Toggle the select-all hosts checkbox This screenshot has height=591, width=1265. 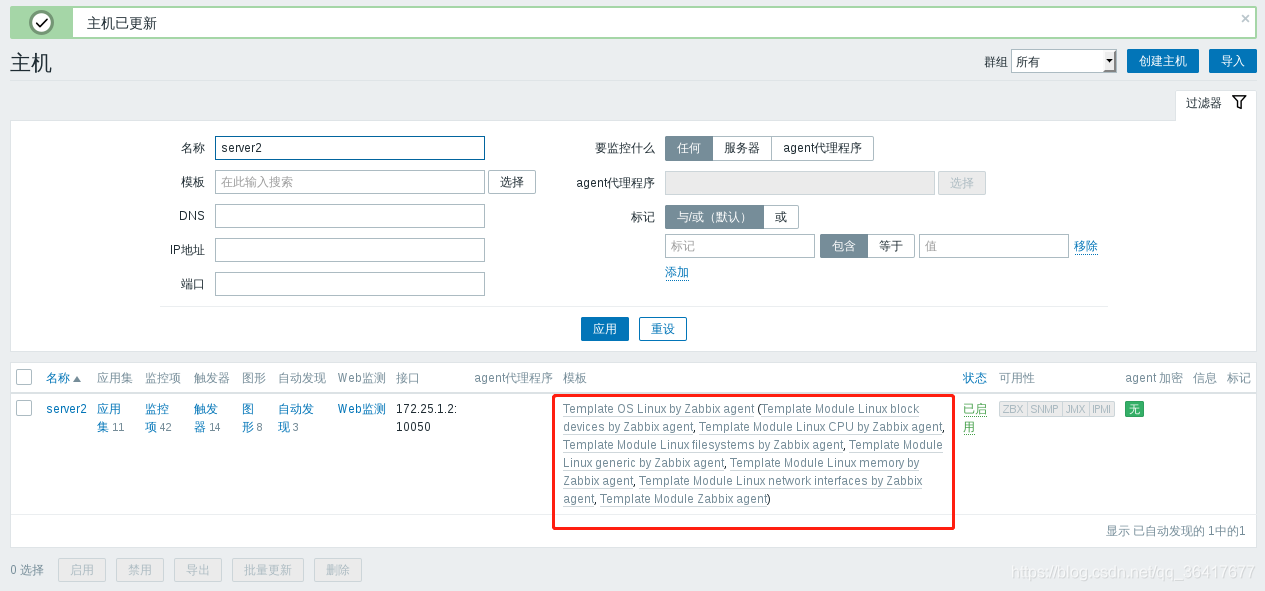[x=24, y=377]
